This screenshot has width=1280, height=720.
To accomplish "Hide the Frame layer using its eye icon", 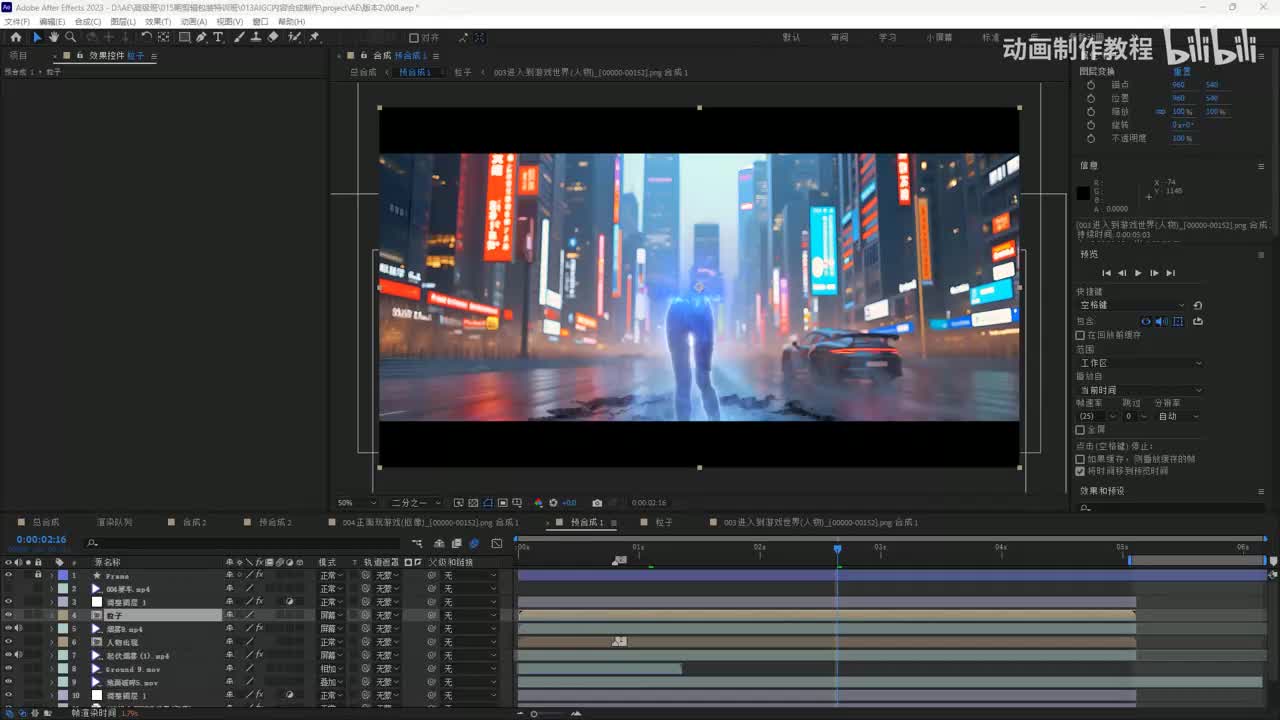I will [x=8, y=576].
